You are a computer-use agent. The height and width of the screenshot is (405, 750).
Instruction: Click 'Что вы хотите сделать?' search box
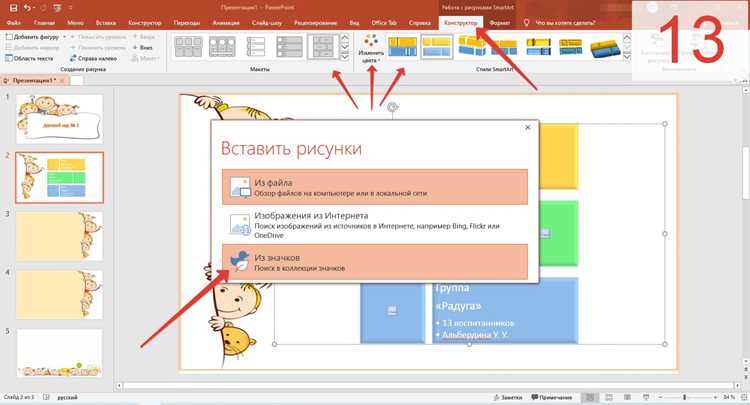point(565,22)
